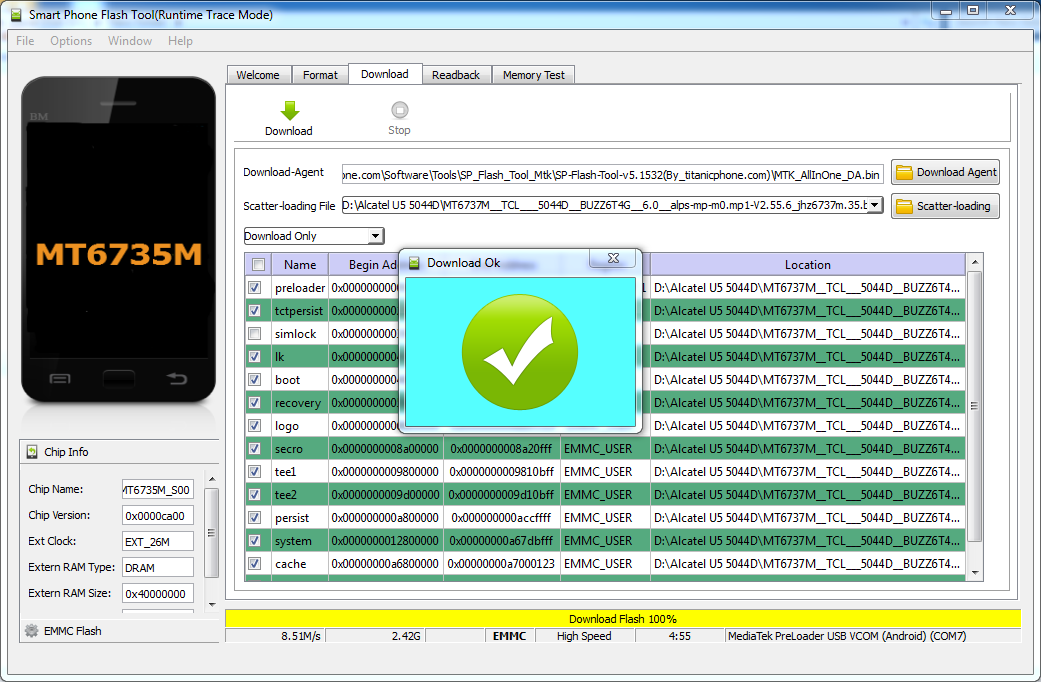Click the Ext Clock value EXT_26M
Image resolution: width=1041 pixels, height=682 pixels.
158,541
